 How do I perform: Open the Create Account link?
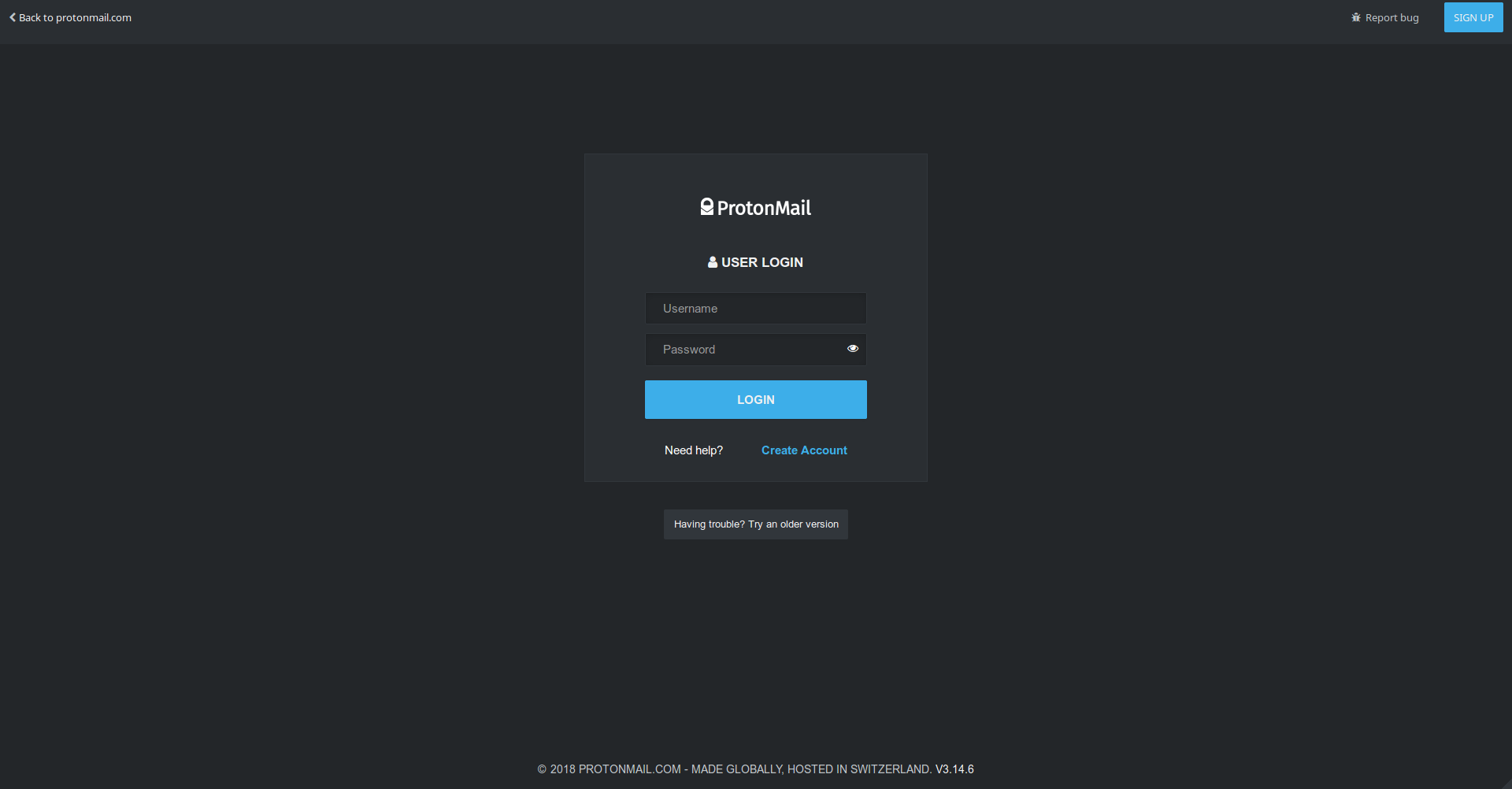pyautogui.click(x=804, y=450)
